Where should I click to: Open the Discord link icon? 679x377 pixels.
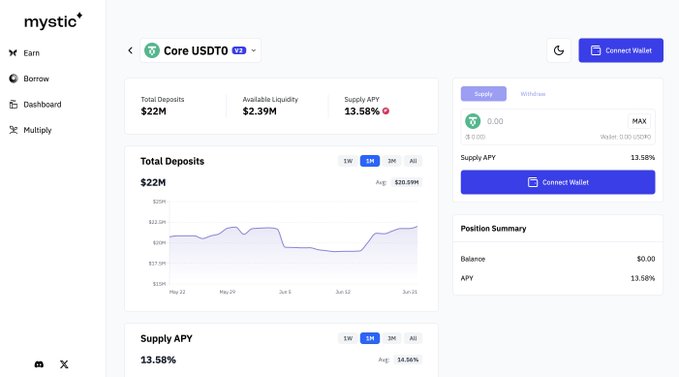point(39,364)
